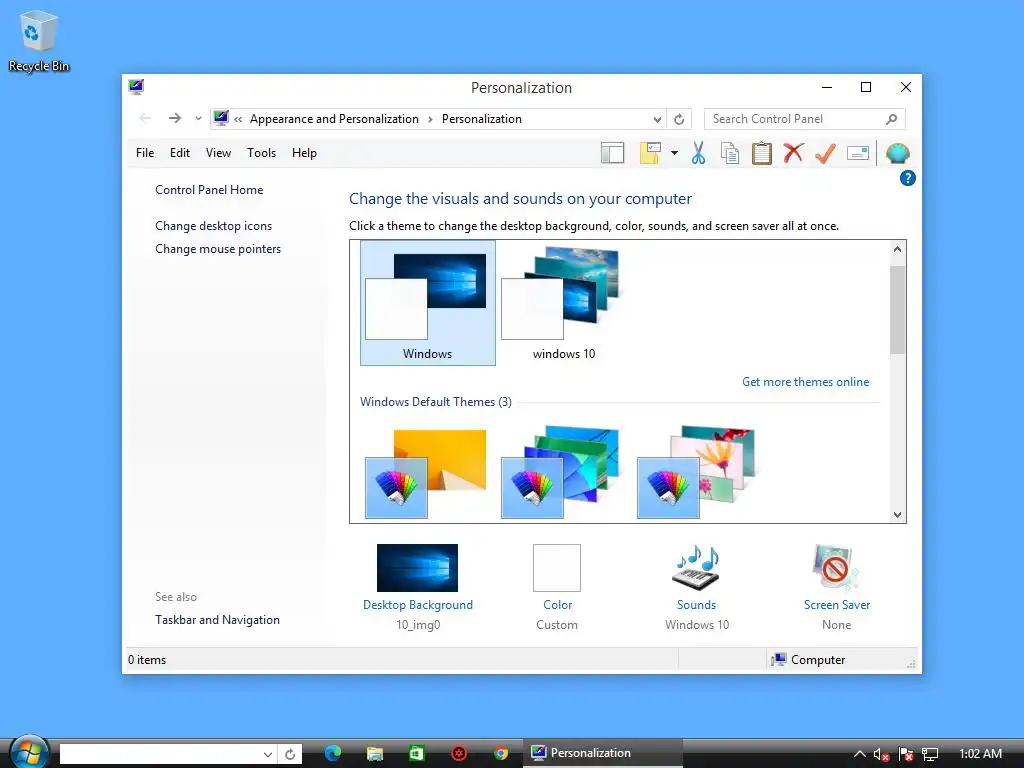Show hidden tray icons chevron

pos(860,754)
